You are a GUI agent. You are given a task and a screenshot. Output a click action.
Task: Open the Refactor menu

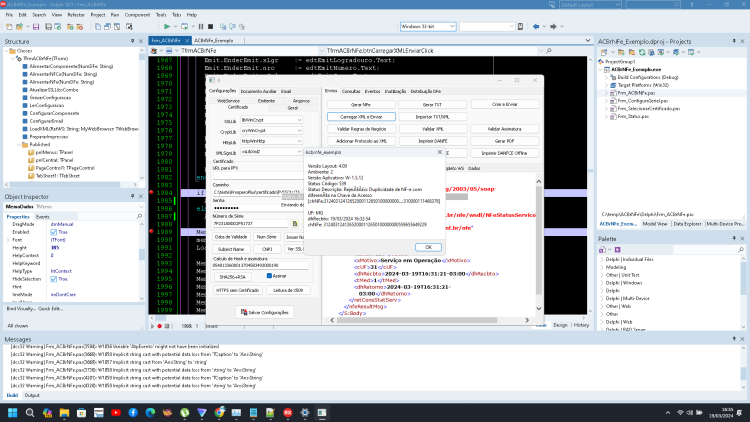point(76,15)
